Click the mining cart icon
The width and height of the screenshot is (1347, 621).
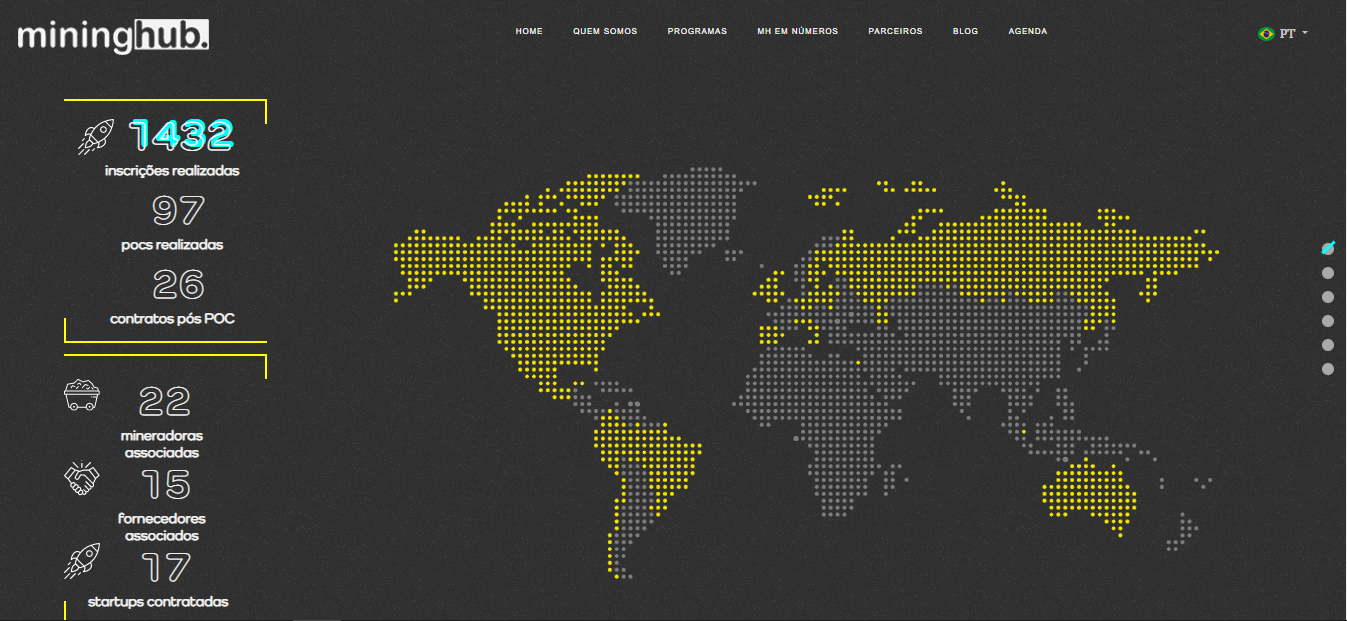point(82,395)
